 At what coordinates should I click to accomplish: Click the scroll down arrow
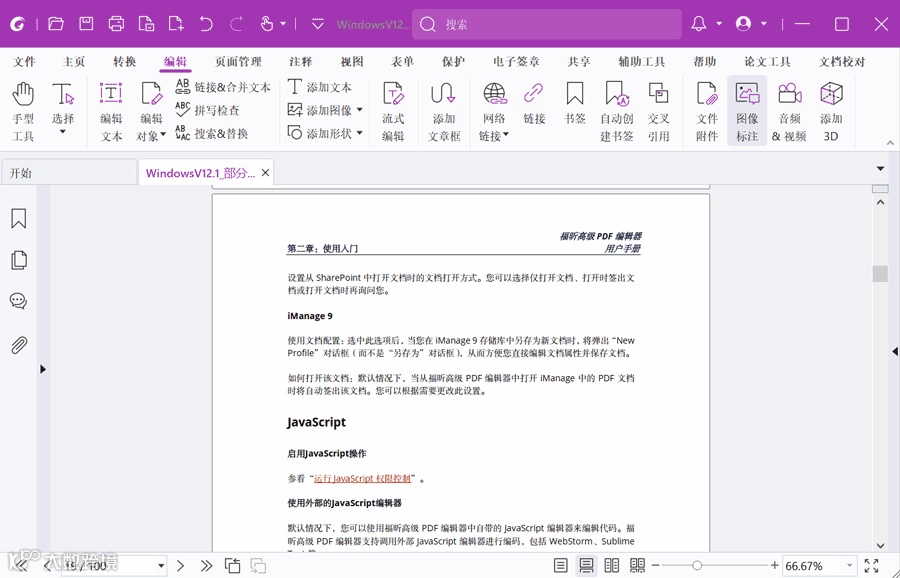coord(880,546)
